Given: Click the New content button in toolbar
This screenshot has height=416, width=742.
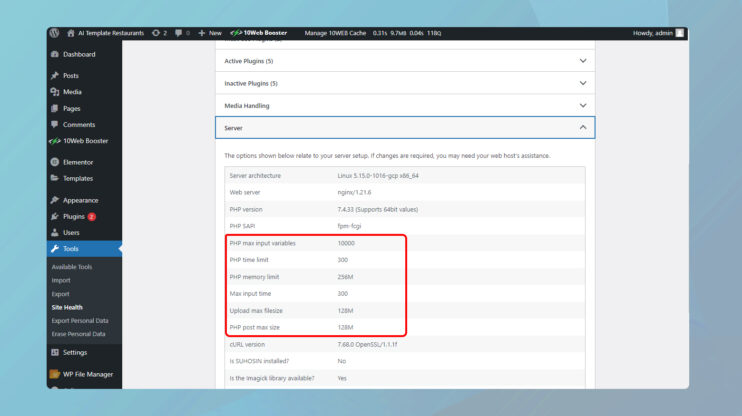Looking at the screenshot, I should (x=210, y=33).
